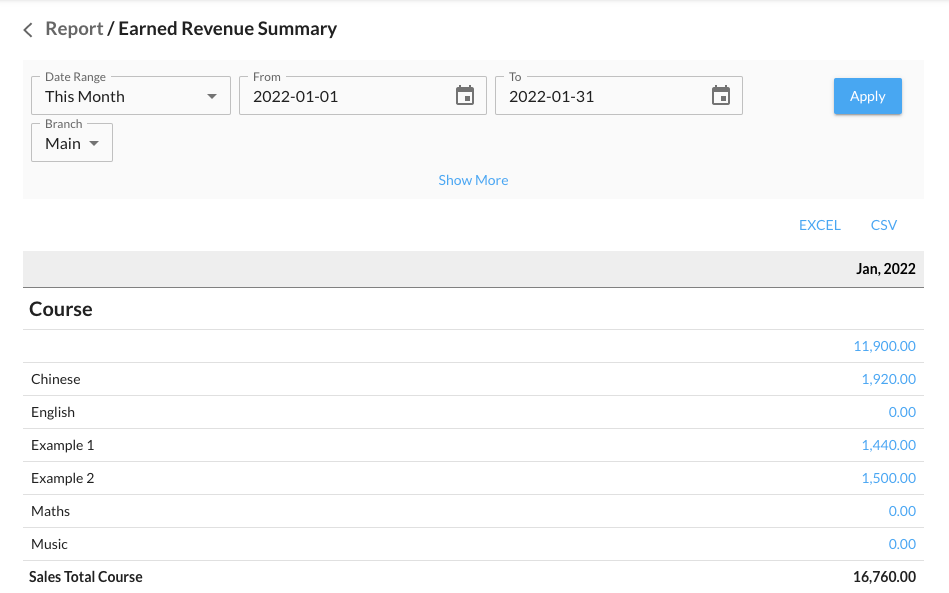Click Maths course amount 0.00
The height and width of the screenshot is (593, 949).
[902, 511]
